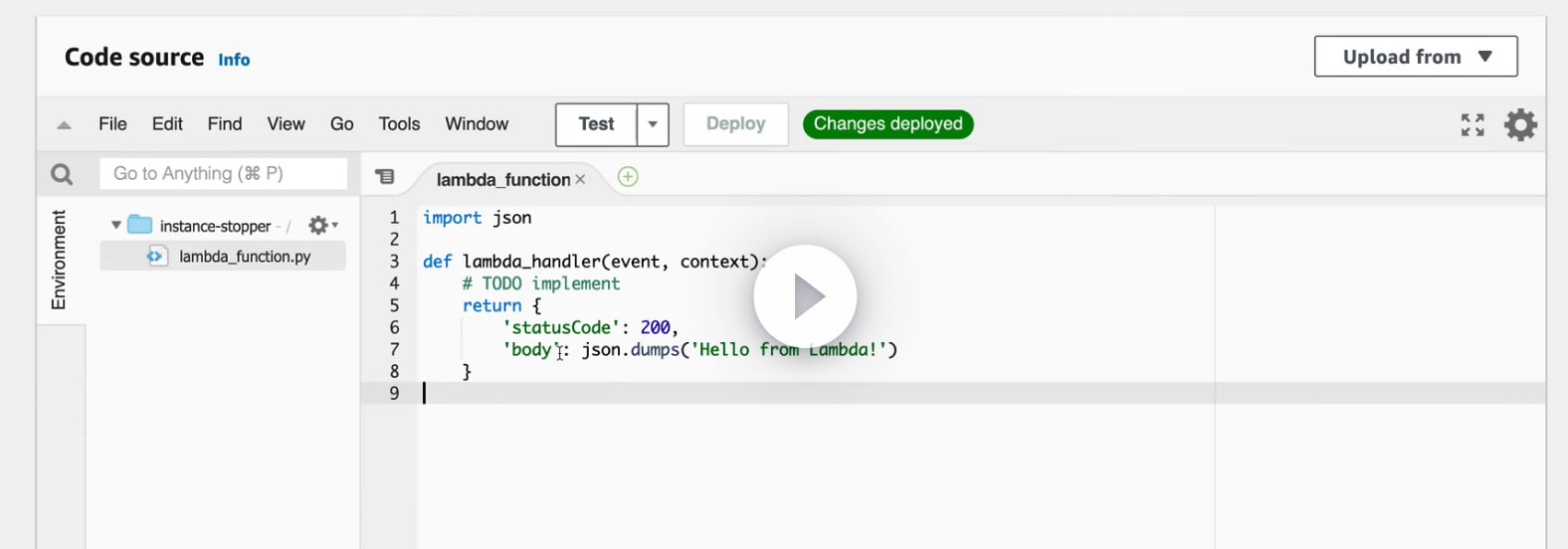This screenshot has width=1568, height=549.
Task: Select lambda_function.py in the file tree
Action: [x=245, y=257]
